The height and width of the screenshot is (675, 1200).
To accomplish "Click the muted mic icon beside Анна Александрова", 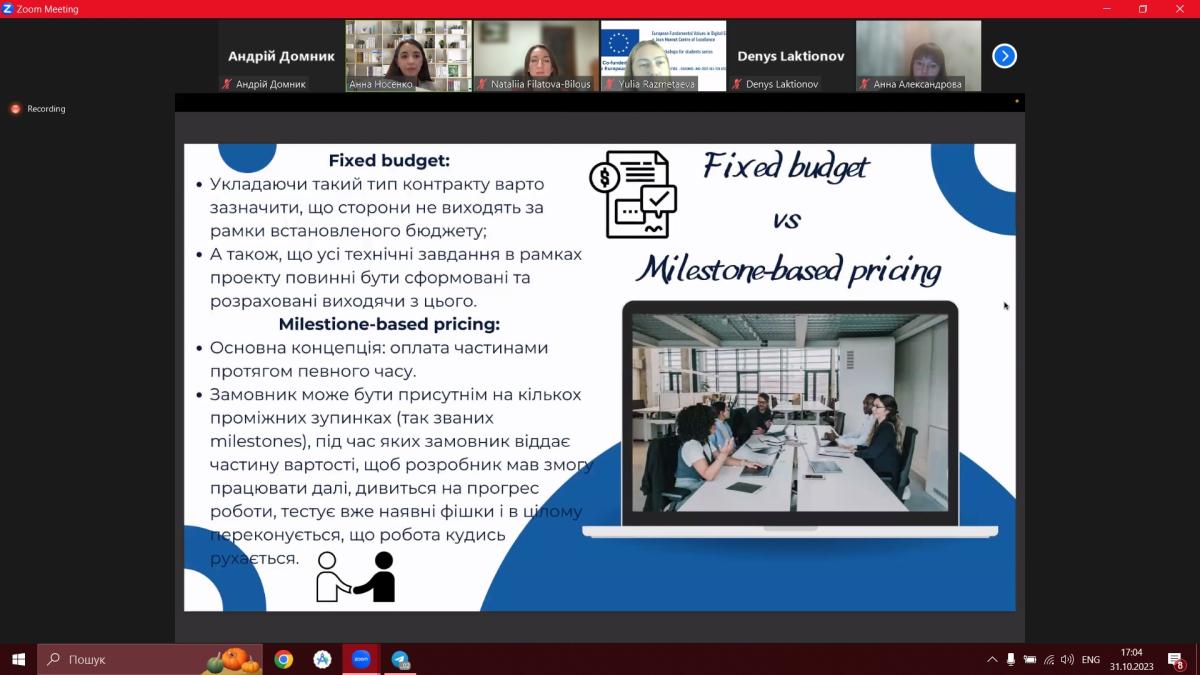I will pos(864,84).
